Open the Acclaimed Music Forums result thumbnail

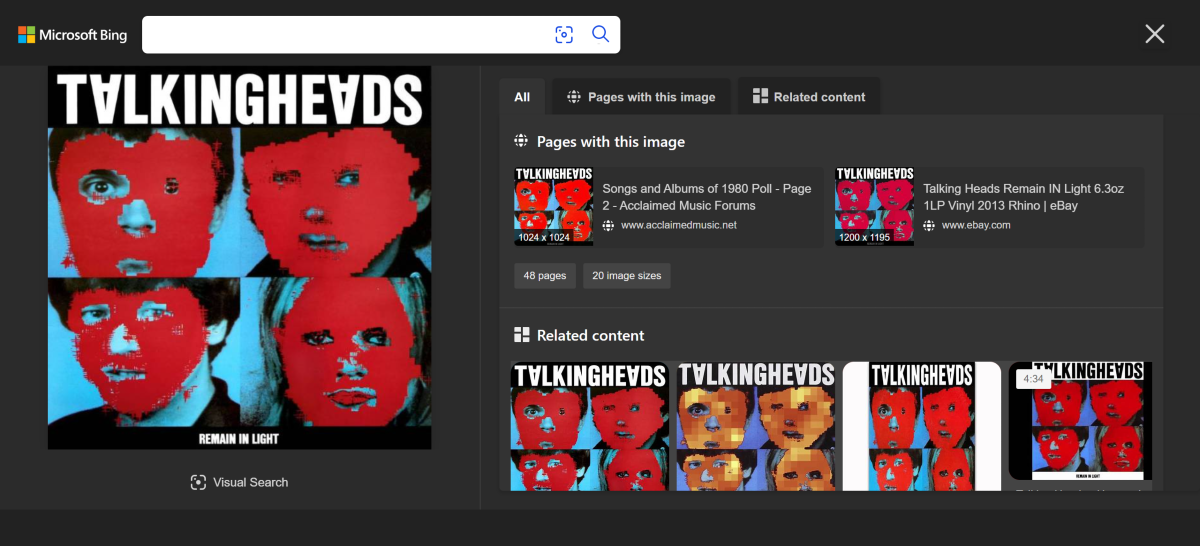[x=554, y=206]
